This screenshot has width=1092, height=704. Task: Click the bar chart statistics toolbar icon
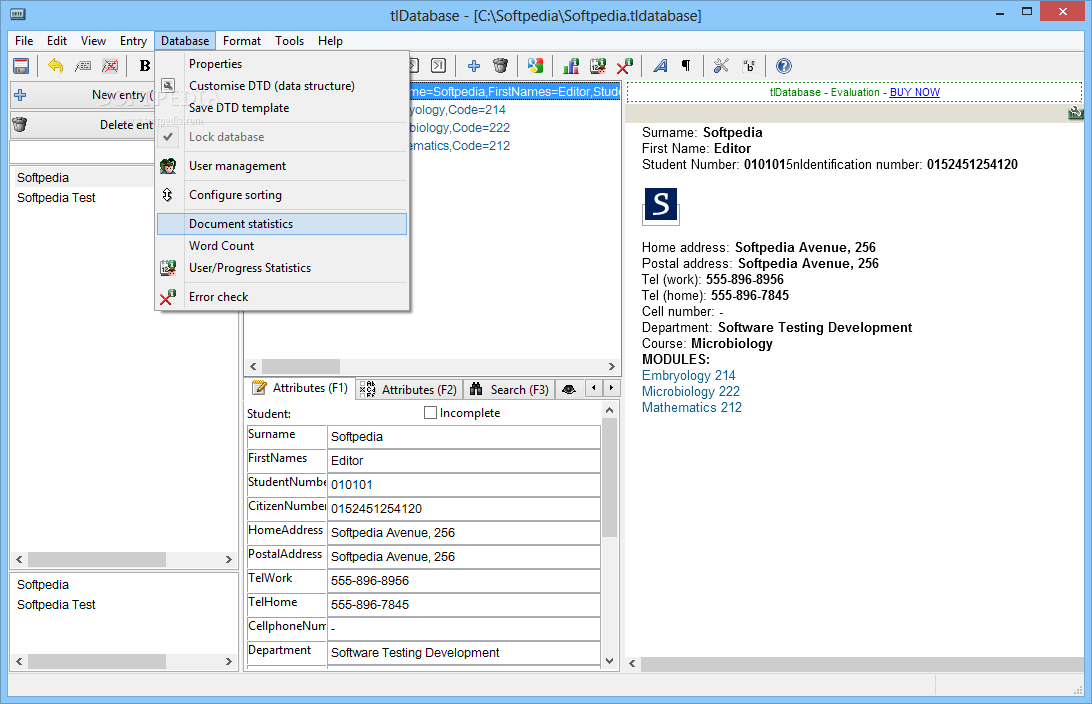coord(571,66)
